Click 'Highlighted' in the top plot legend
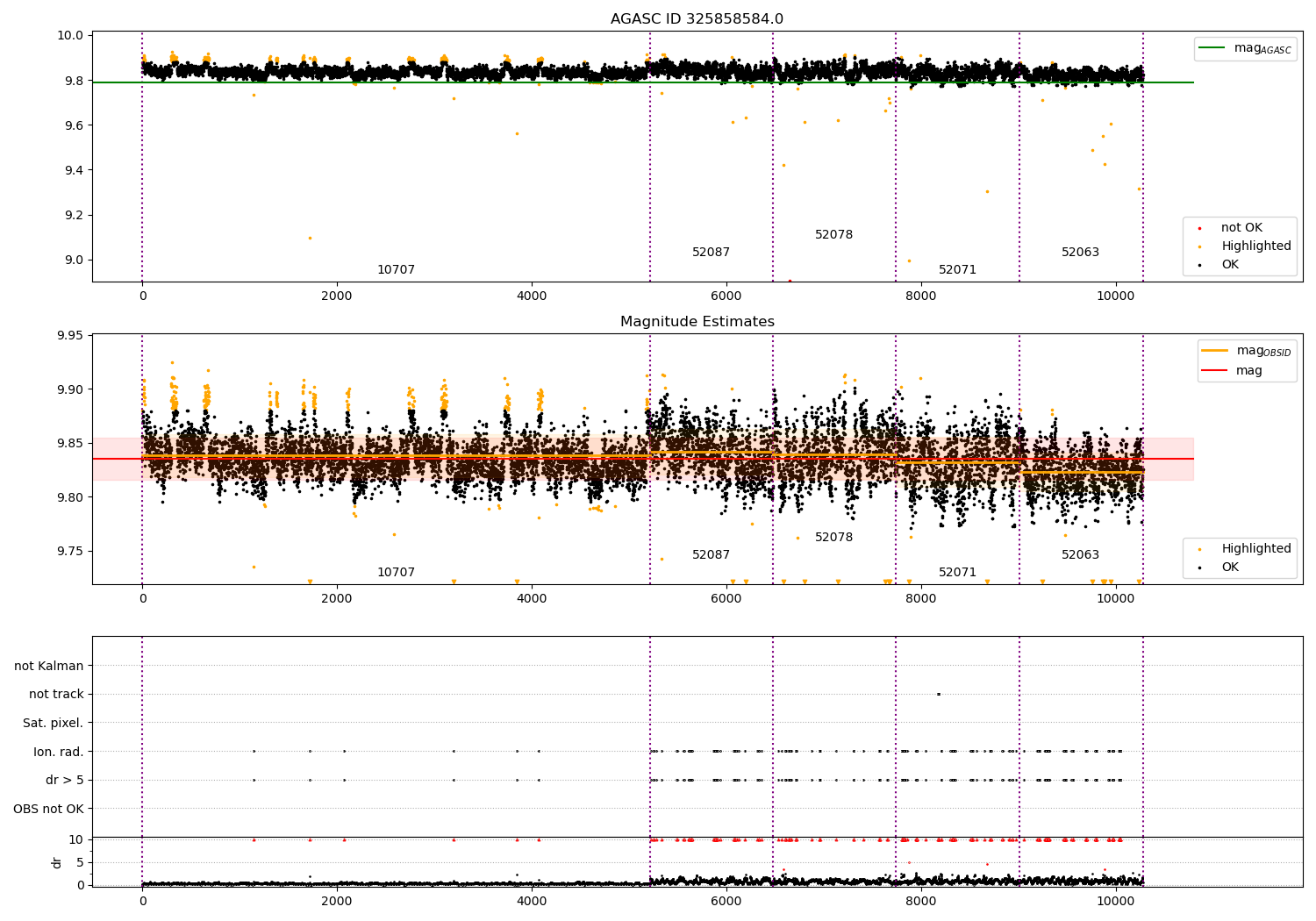Screen dimensions: 1316x921 click(x=1255, y=246)
